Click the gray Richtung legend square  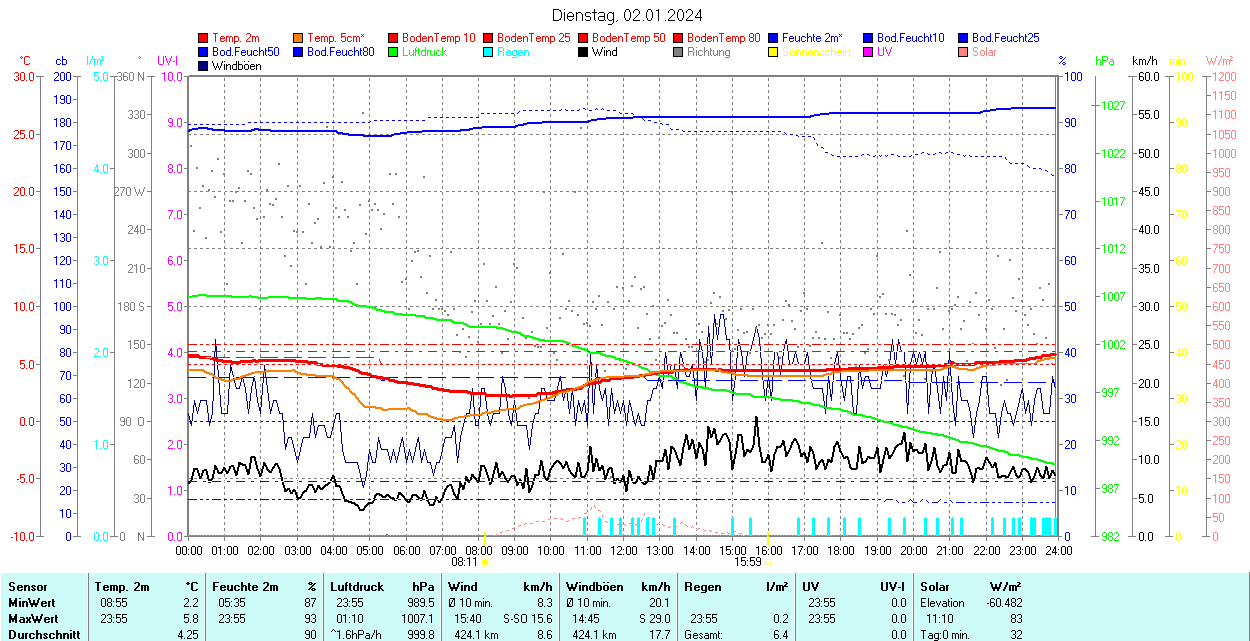(x=679, y=52)
